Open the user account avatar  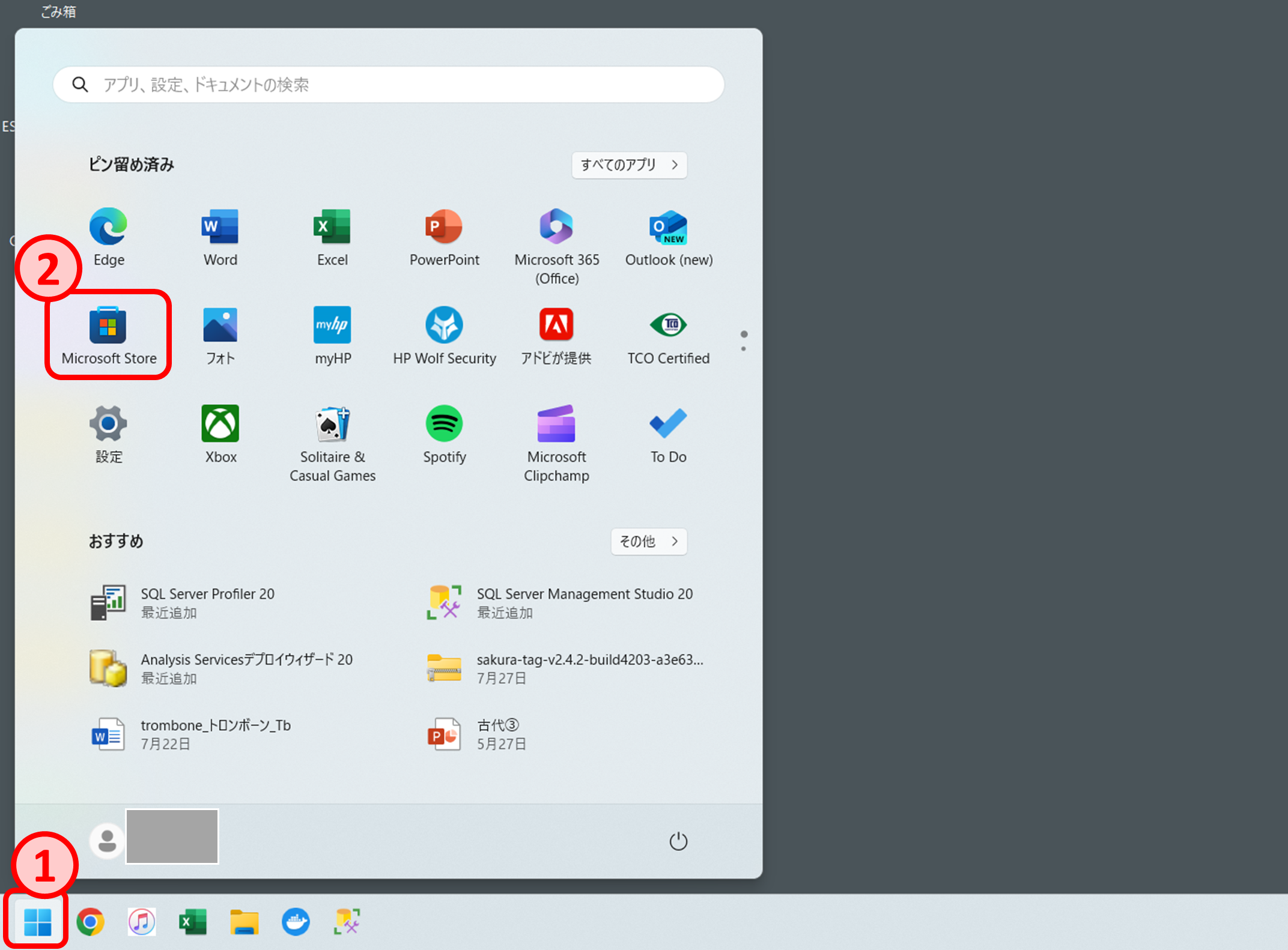tap(107, 841)
